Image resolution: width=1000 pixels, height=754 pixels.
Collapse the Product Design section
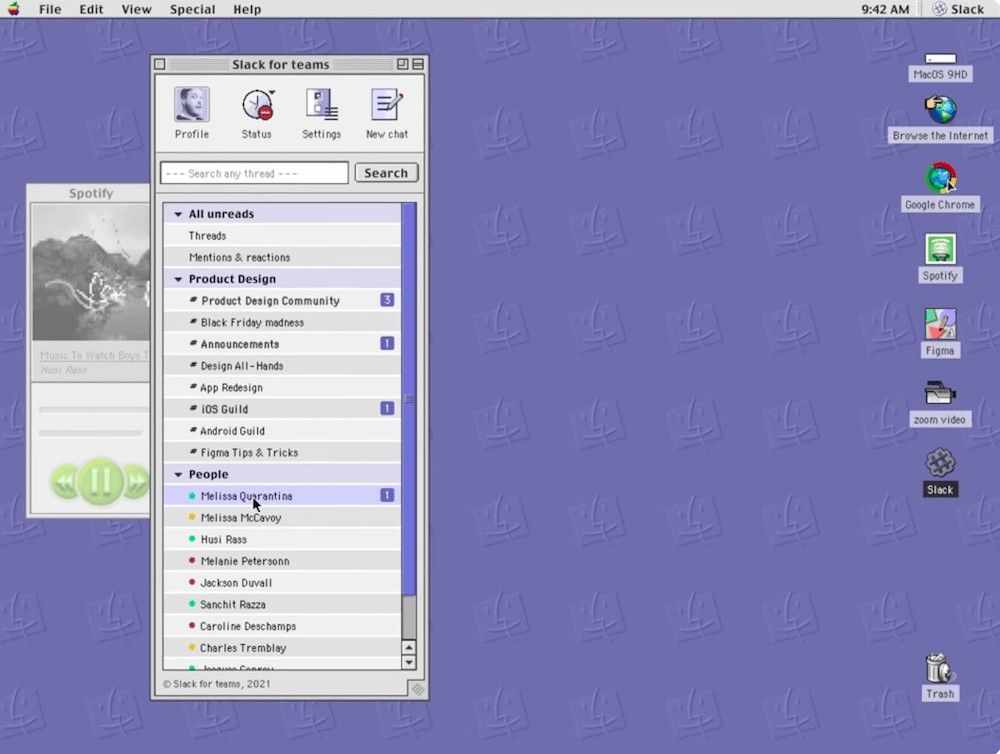(178, 279)
